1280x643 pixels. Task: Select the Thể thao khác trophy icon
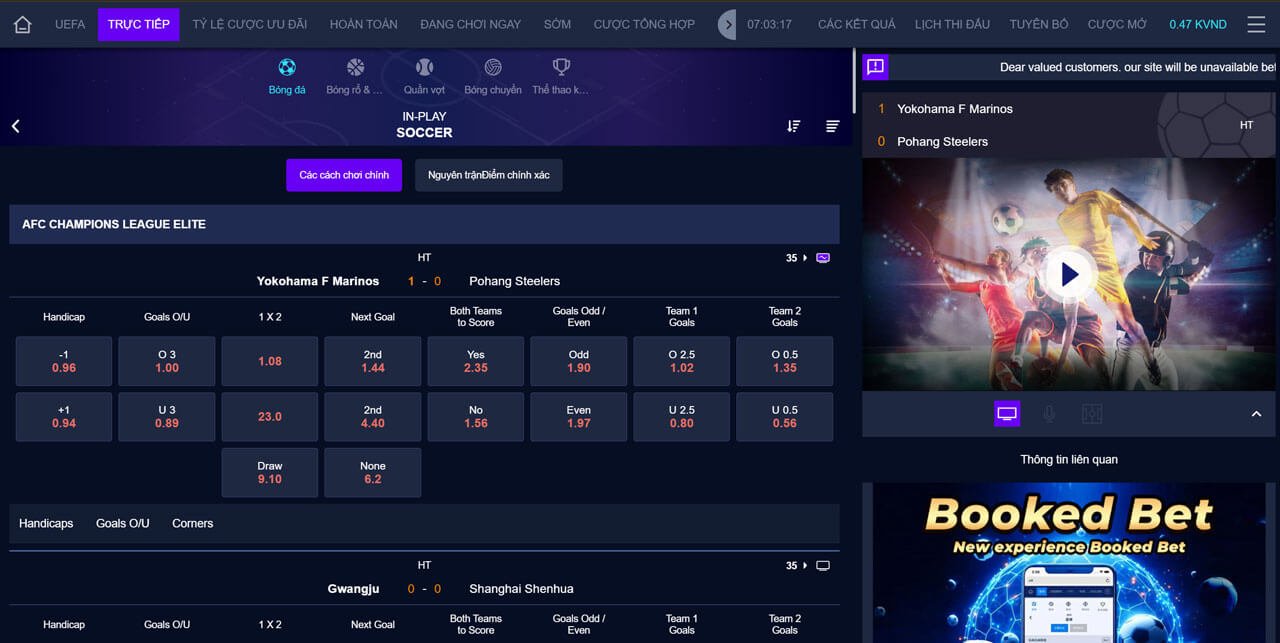[560, 70]
